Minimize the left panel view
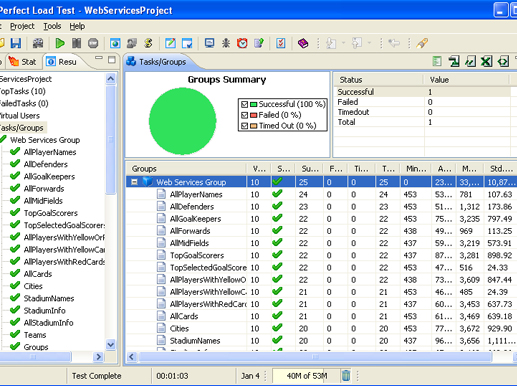The image size is (517, 386). click(99, 58)
